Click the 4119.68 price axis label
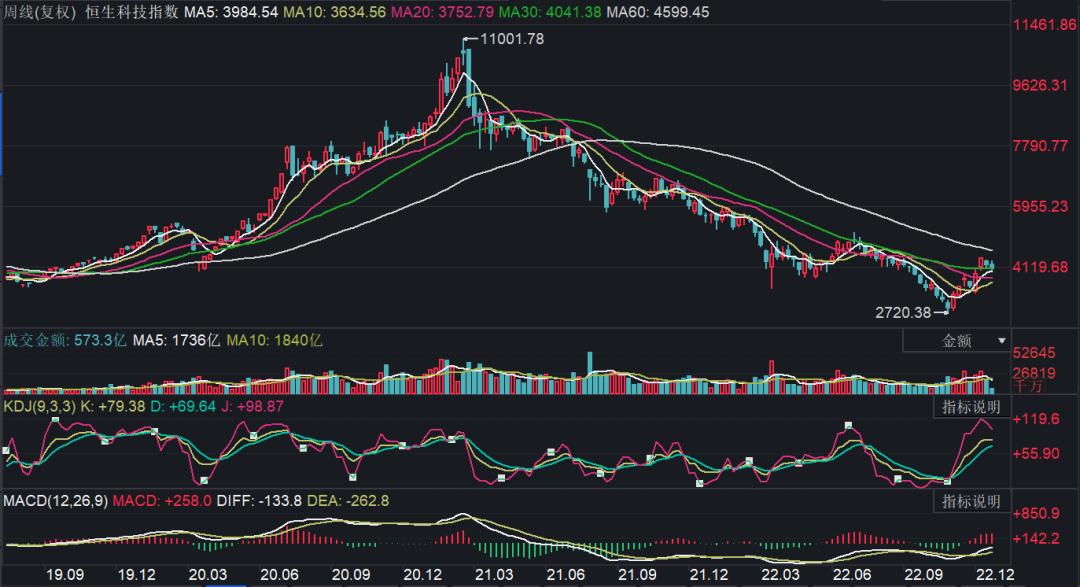Viewport: 1080px width, 587px height. (x=1040, y=267)
